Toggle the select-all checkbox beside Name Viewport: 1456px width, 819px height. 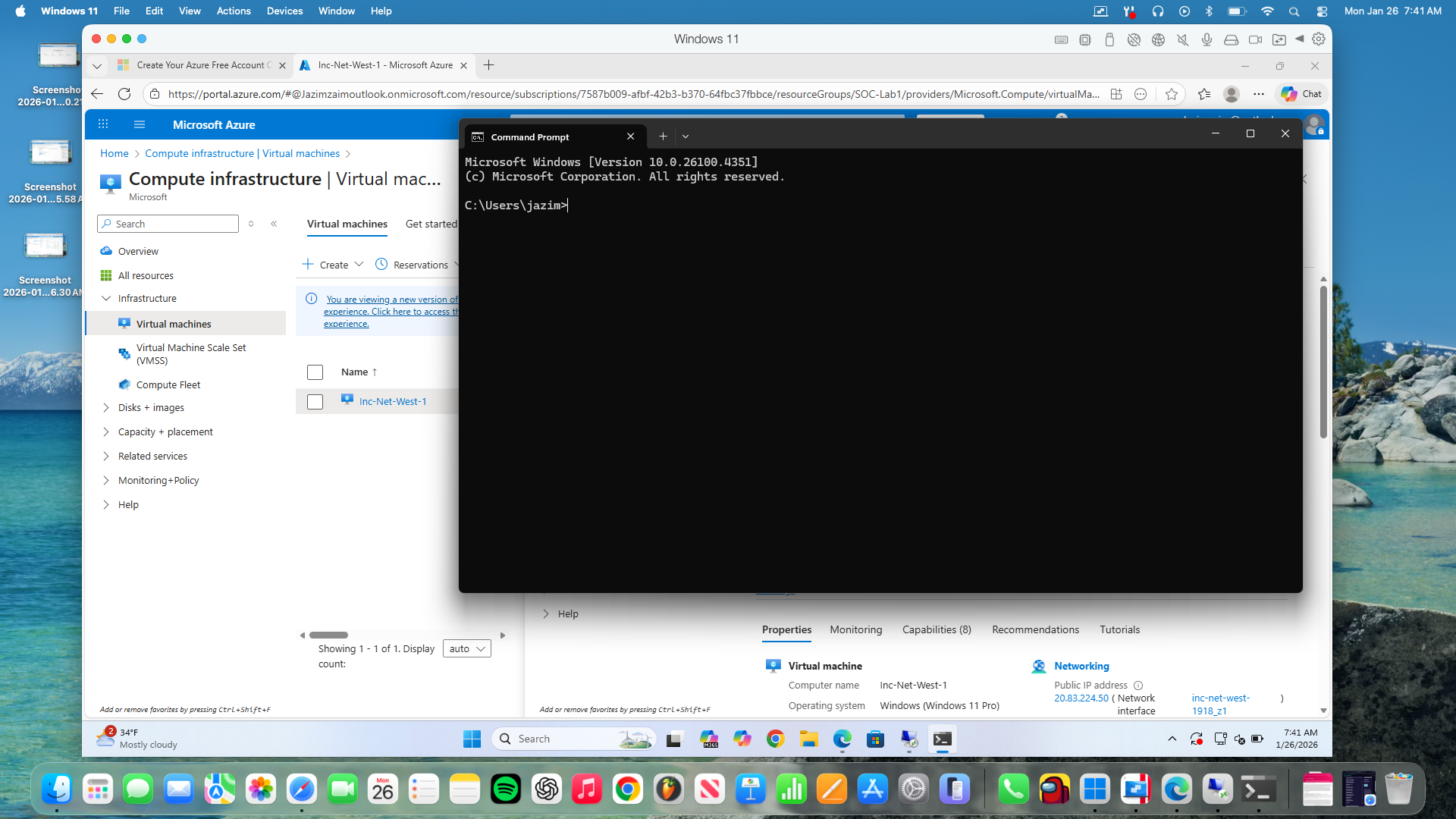click(x=315, y=372)
